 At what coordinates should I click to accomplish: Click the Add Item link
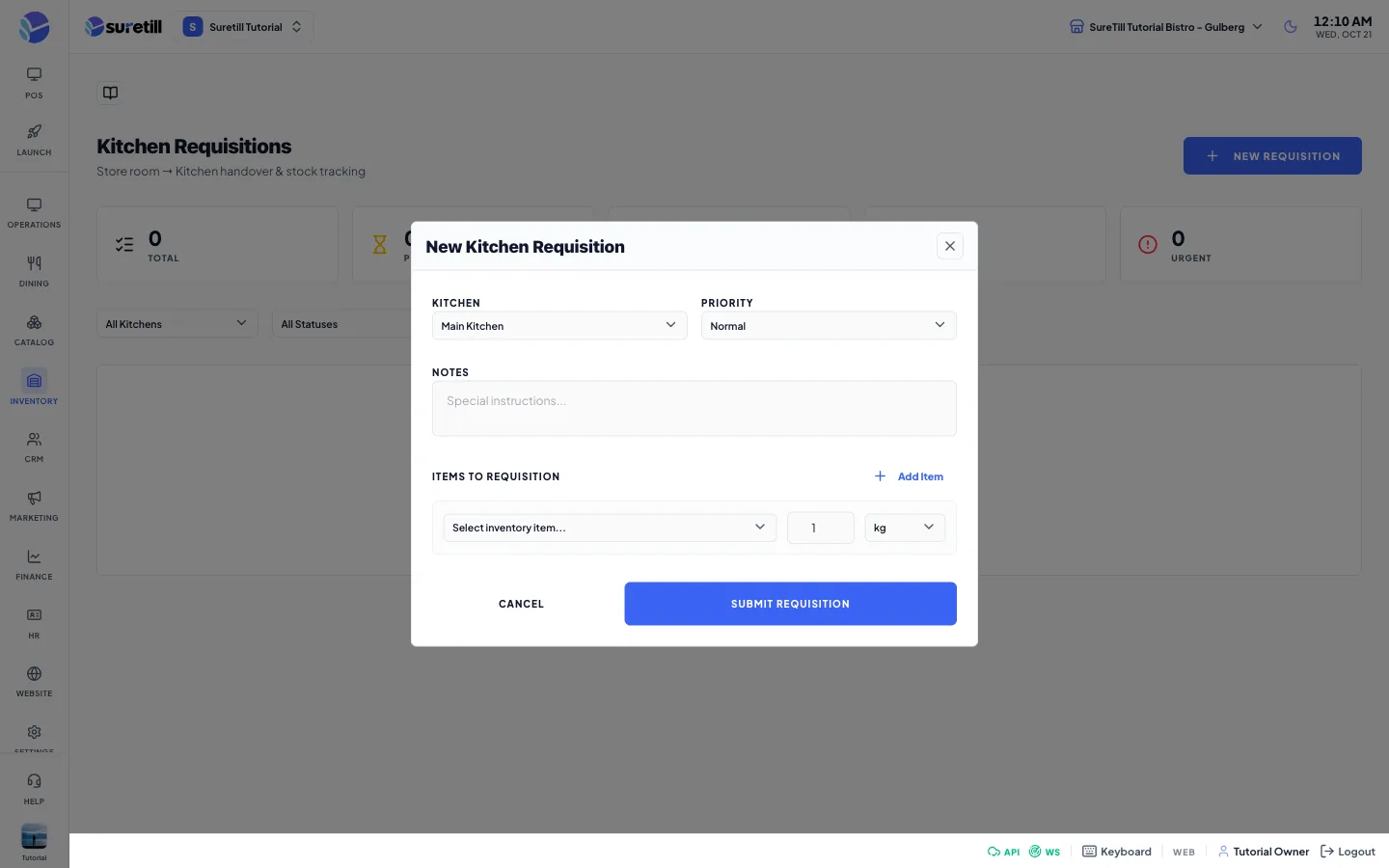[909, 476]
